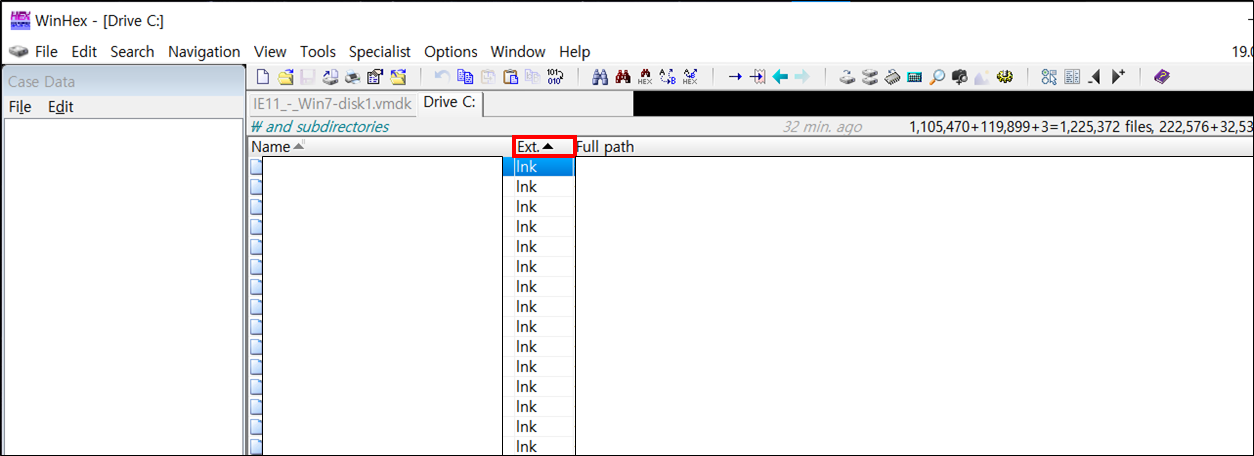Viewport: 1254px width, 456px height.
Task: Open the Options menu
Action: point(451,51)
